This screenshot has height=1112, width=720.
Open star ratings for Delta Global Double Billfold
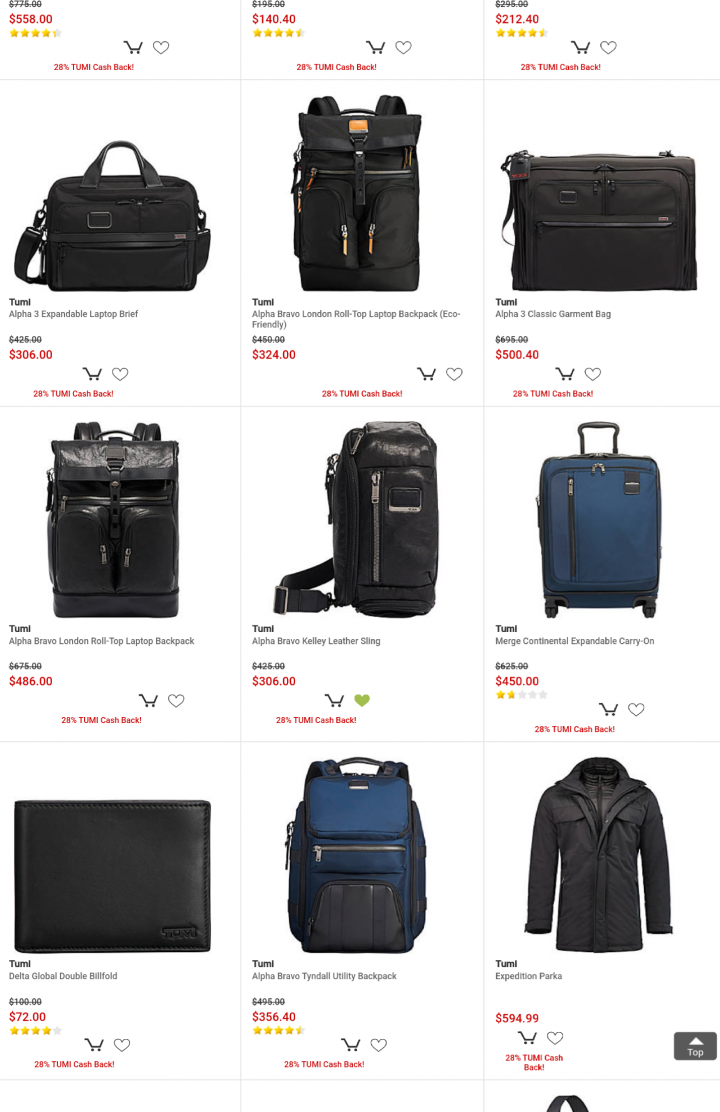point(35,1030)
